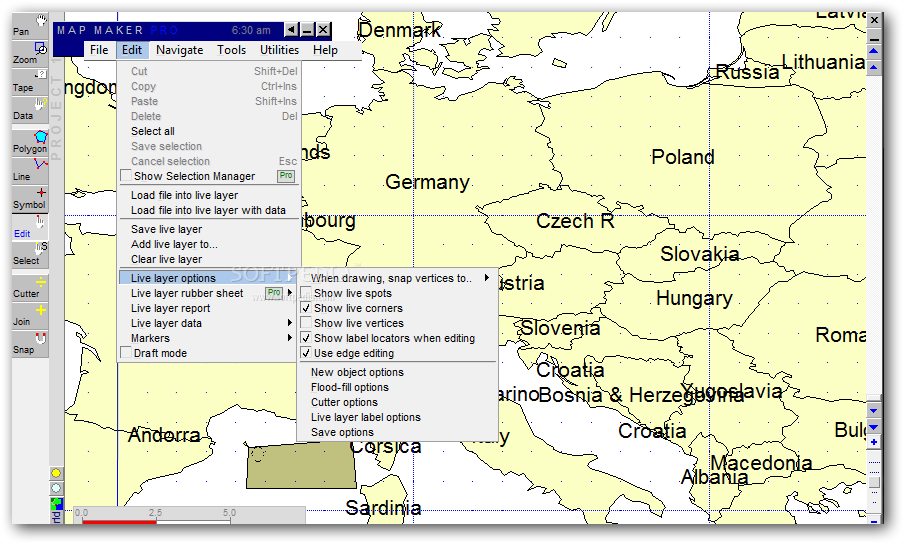Expand Markers submenu
Viewport: 904px width, 544px height.
pyautogui.click(x=208, y=338)
